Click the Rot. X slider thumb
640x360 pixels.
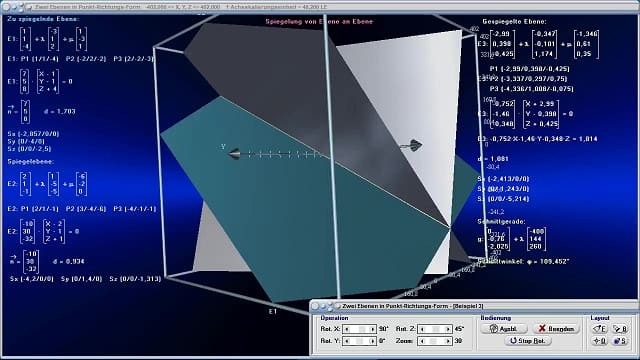[362, 329]
